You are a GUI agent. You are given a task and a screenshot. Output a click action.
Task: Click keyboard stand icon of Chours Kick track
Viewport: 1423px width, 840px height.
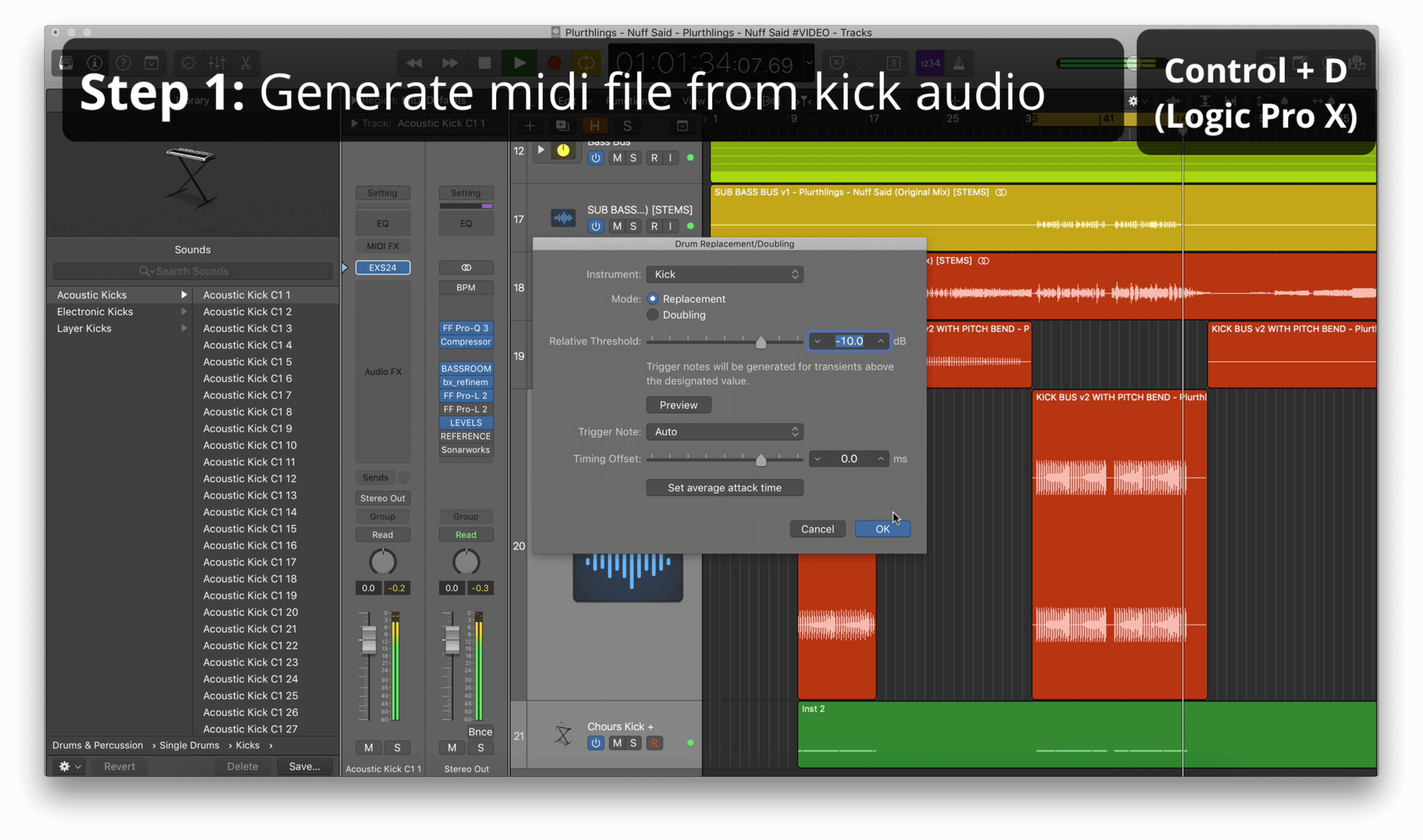click(563, 734)
